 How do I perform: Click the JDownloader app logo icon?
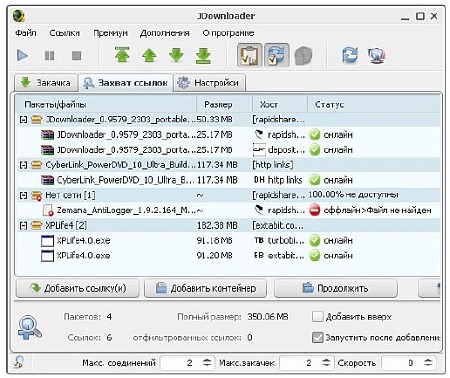click(19, 15)
